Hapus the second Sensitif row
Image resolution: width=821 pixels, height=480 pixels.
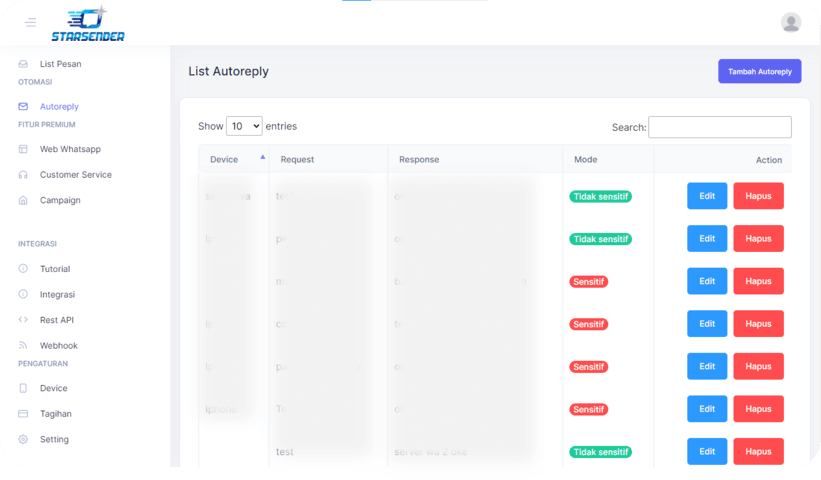click(x=758, y=323)
